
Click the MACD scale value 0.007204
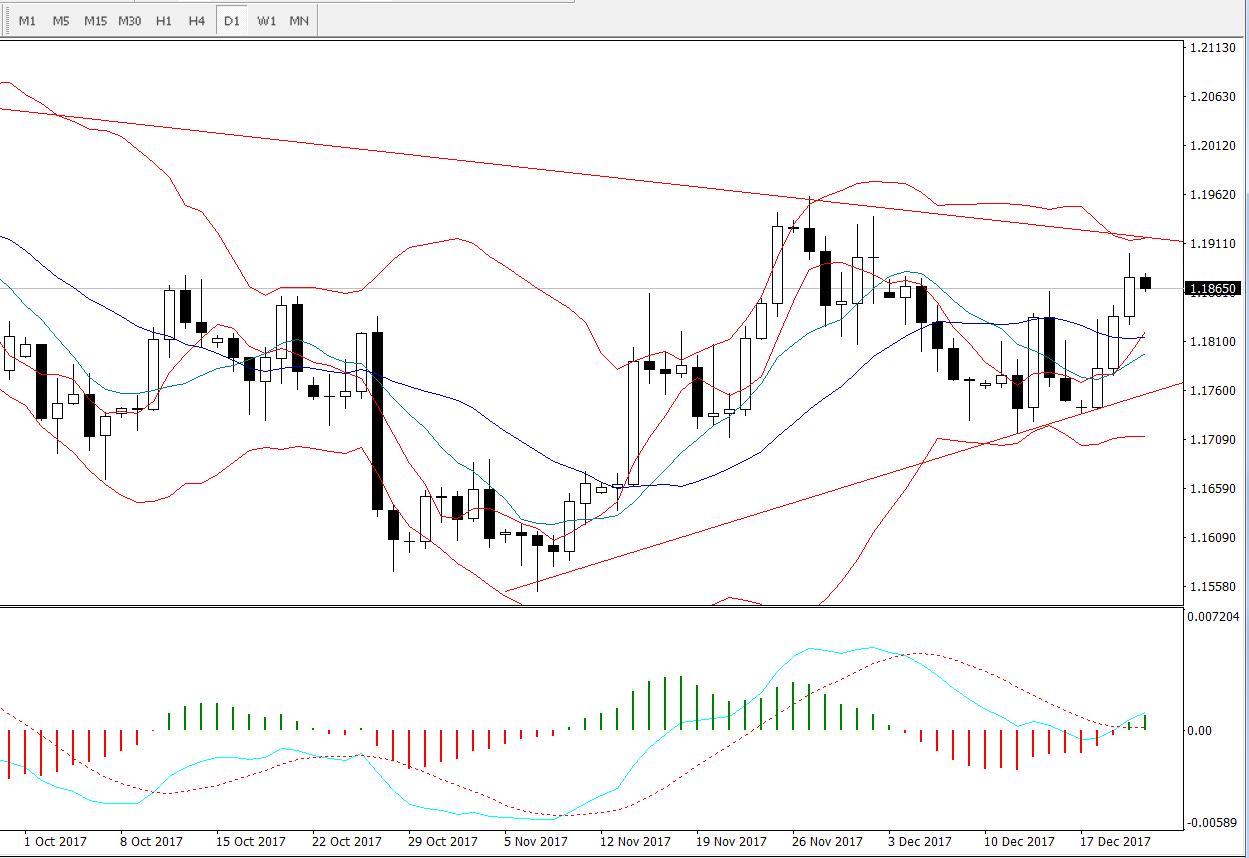tap(1213, 617)
